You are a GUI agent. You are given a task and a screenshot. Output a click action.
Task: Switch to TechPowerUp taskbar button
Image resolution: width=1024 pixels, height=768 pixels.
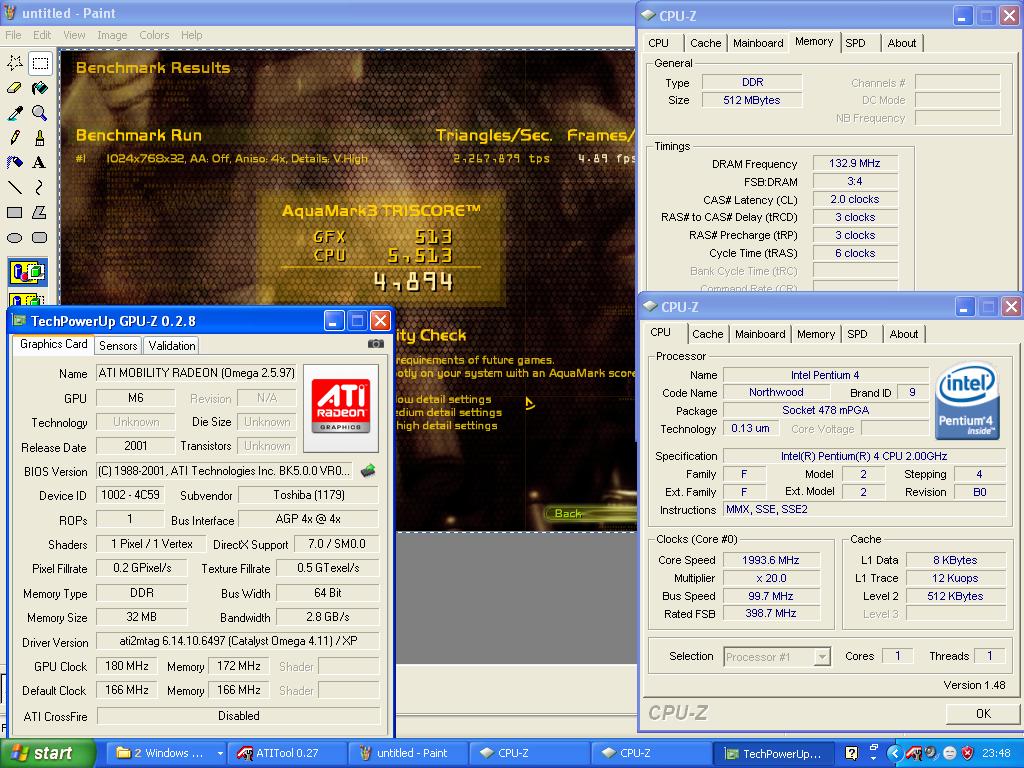[773, 753]
